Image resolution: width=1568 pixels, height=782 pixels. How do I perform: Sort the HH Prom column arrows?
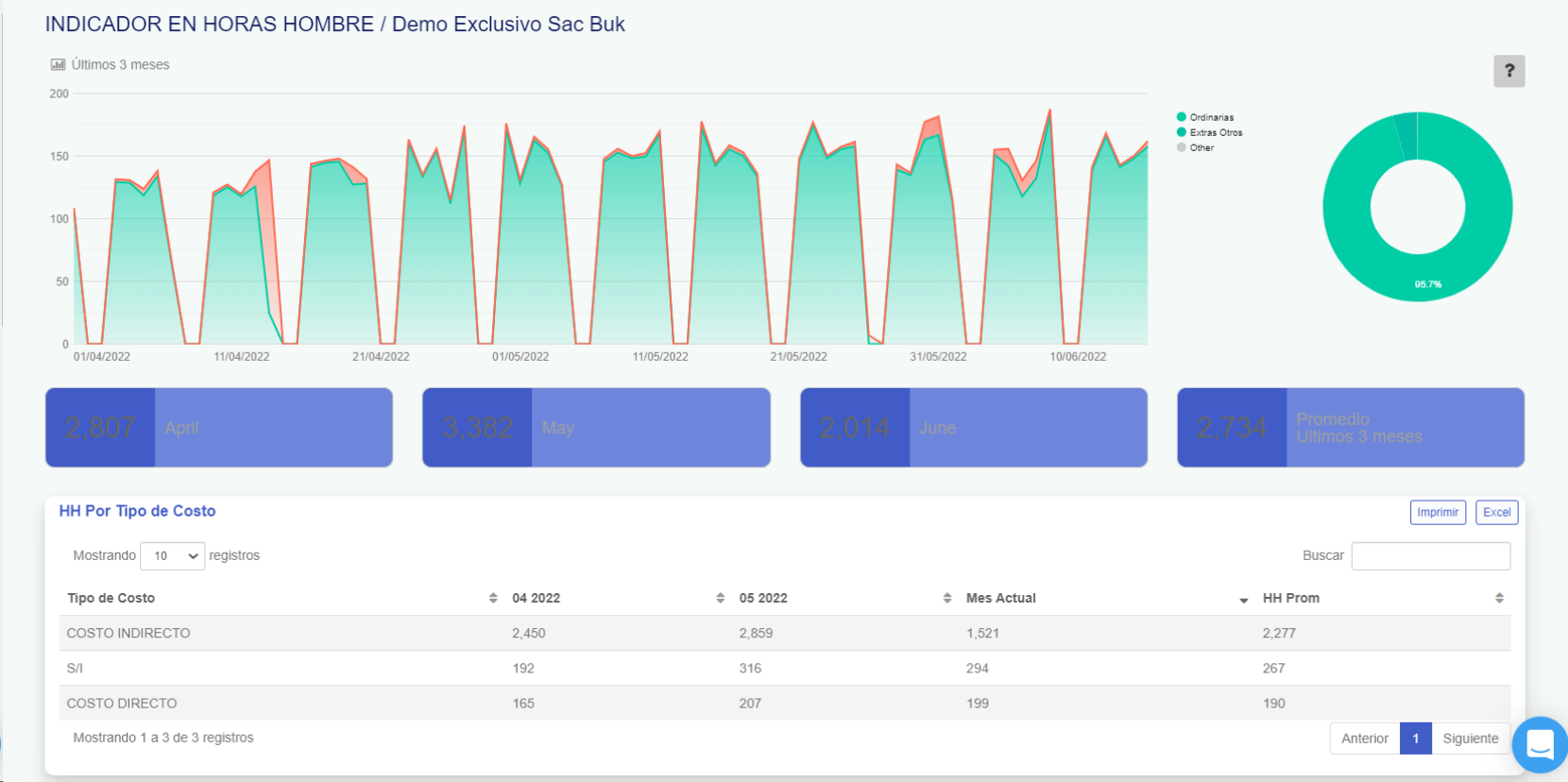(1499, 598)
